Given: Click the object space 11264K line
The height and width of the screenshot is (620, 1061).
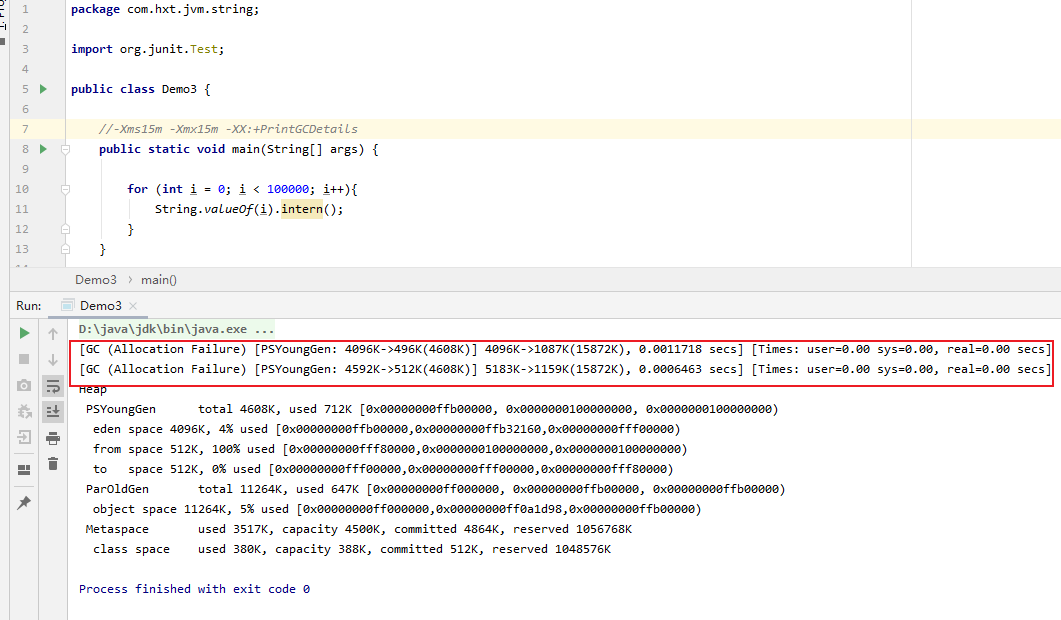Looking at the screenshot, I should pos(397,509).
